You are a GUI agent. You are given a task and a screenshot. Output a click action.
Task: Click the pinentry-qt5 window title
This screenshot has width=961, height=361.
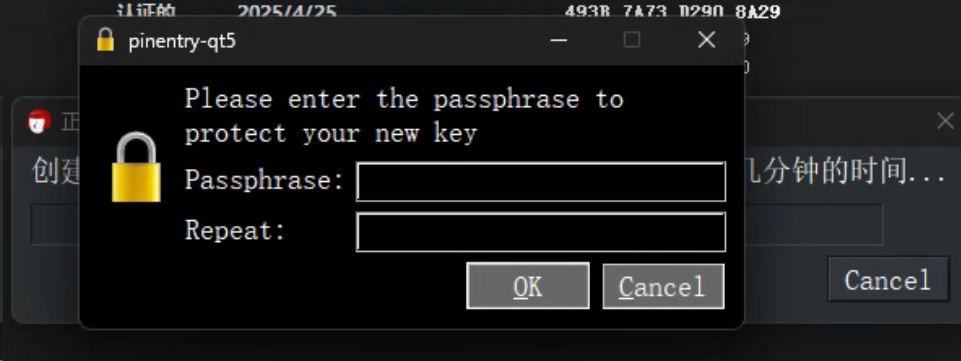point(183,42)
